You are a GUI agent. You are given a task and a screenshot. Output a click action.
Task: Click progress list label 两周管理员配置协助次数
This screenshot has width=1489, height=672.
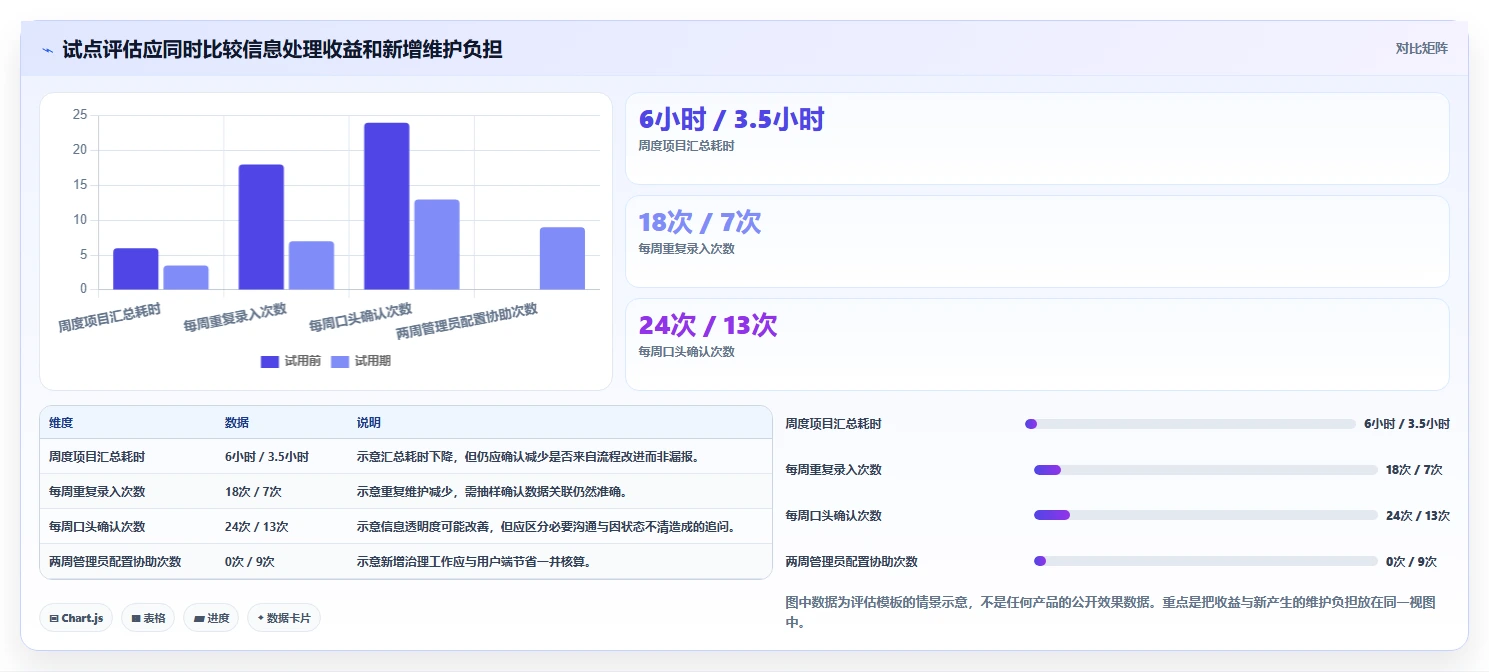[852, 562]
